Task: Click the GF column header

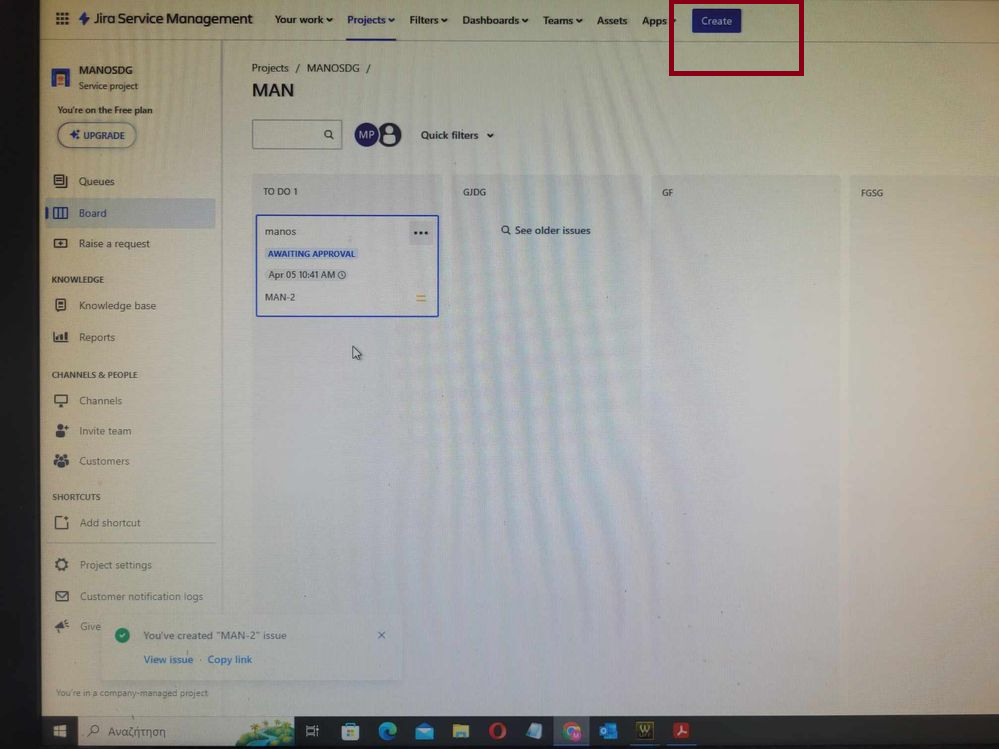Action: click(x=667, y=192)
